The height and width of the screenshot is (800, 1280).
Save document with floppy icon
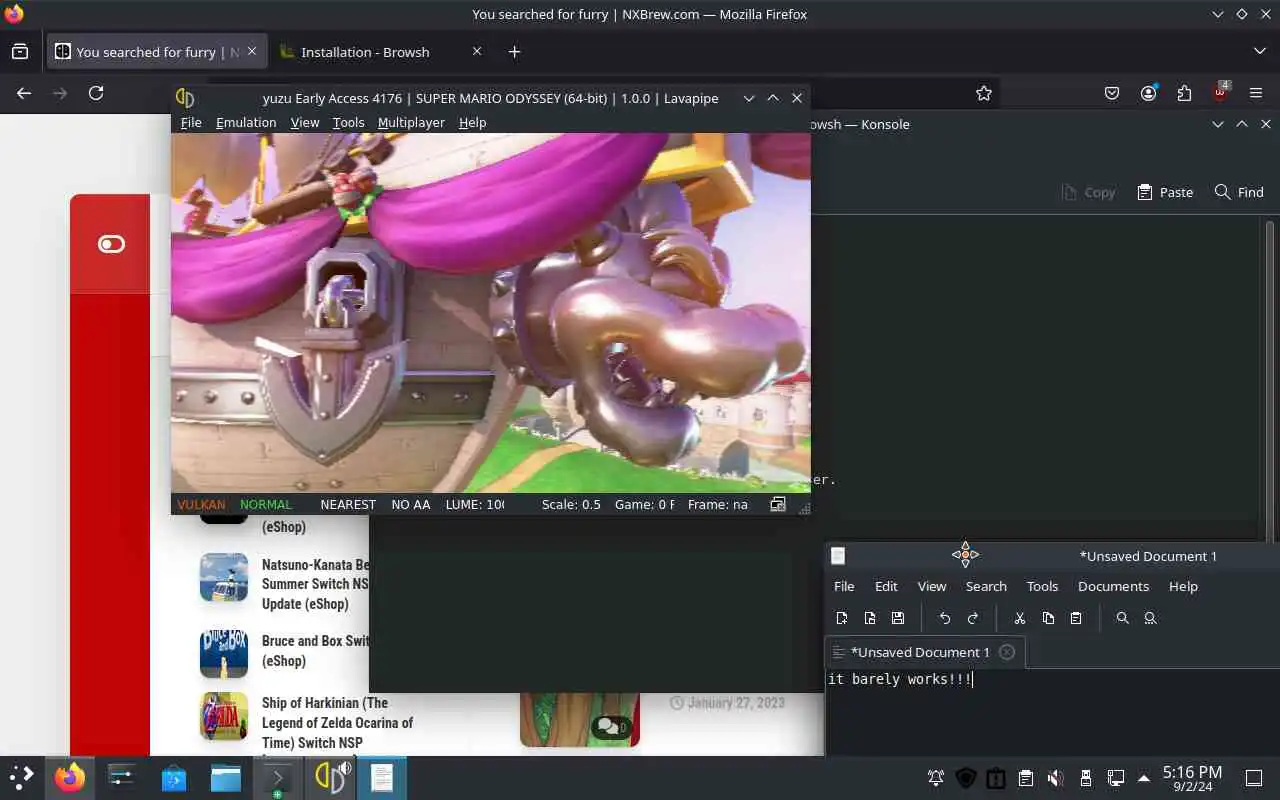[x=898, y=618]
